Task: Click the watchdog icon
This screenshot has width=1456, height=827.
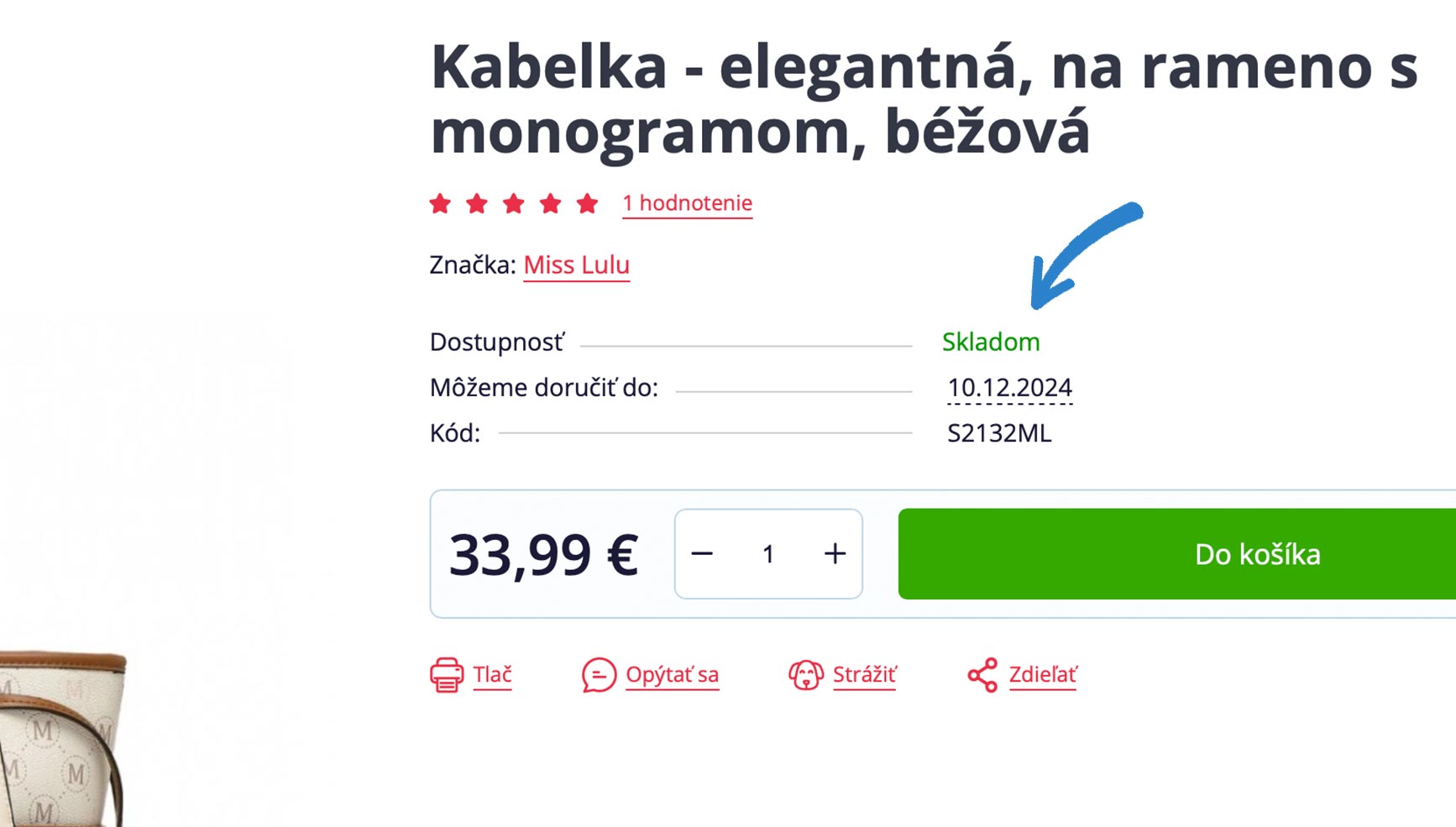Action: pyautogui.click(x=806, y=675)
